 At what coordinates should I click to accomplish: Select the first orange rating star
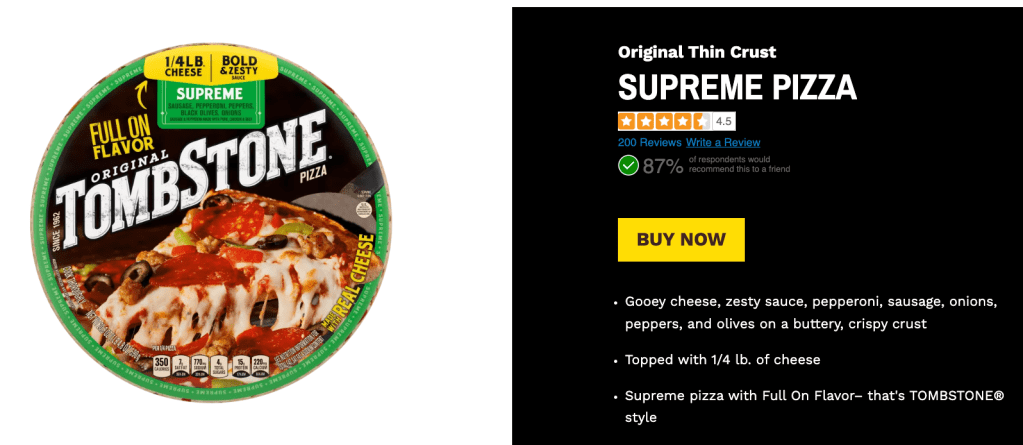627,121
